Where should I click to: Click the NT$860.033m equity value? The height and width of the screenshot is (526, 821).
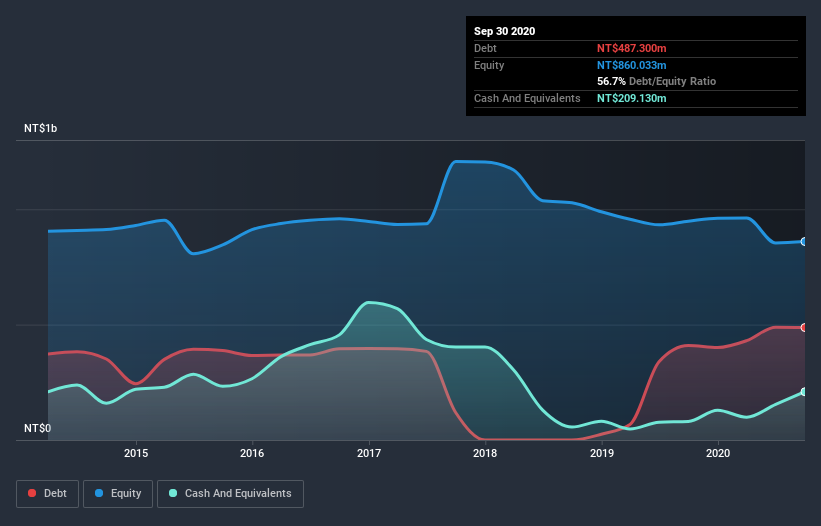click(x=631, y=65)
